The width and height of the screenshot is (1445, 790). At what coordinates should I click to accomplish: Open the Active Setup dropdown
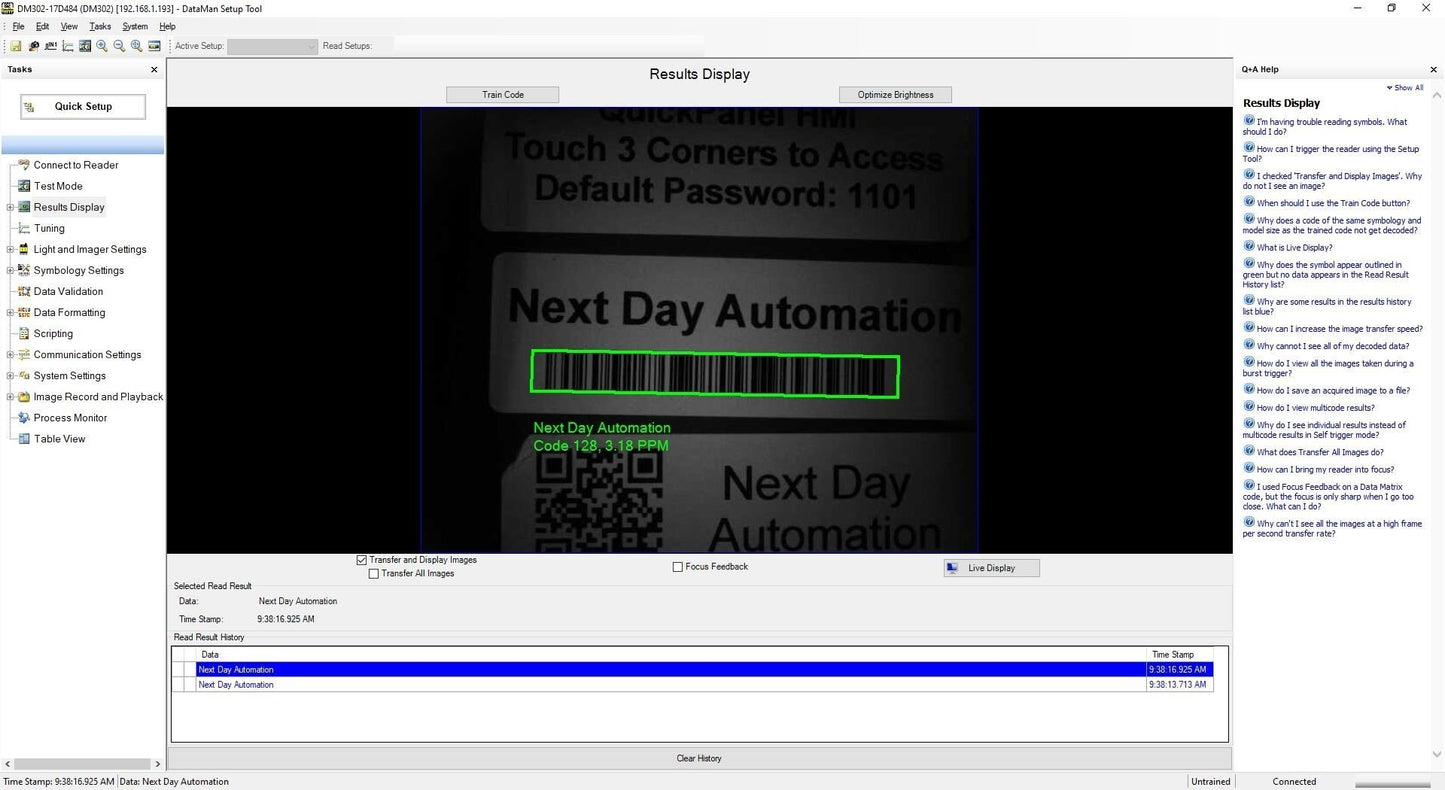(x=272, y=46)
